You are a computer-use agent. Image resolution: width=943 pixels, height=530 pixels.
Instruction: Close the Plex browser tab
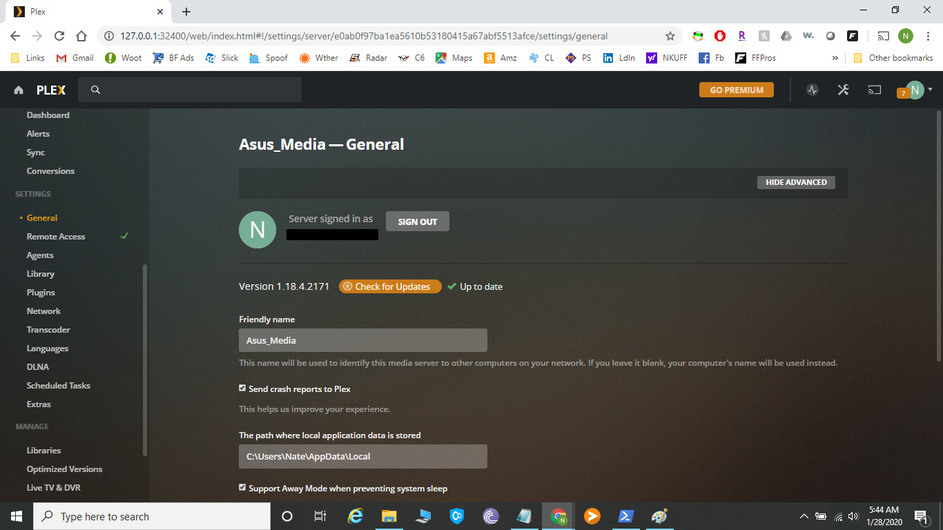(x=160, y=11)
